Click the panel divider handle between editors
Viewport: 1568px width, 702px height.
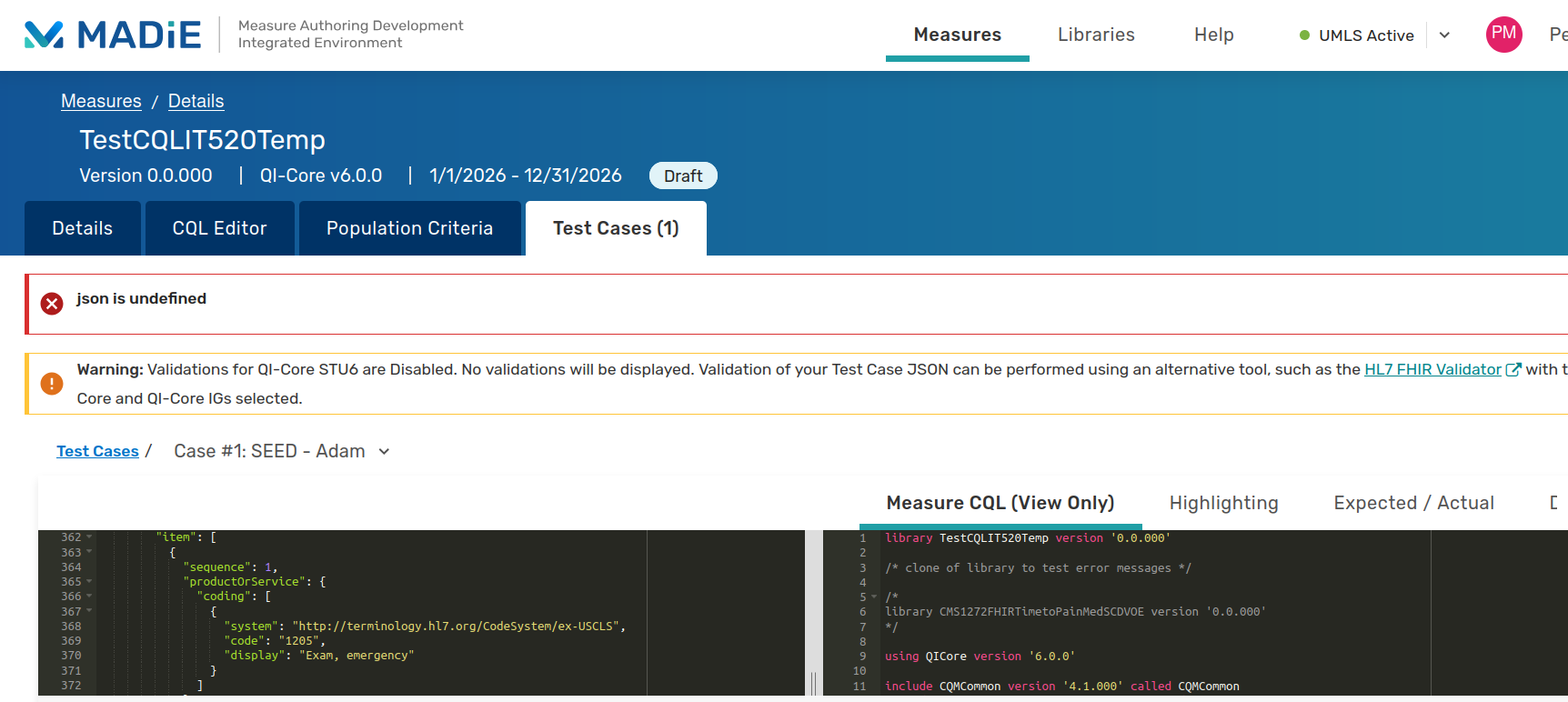813,684
